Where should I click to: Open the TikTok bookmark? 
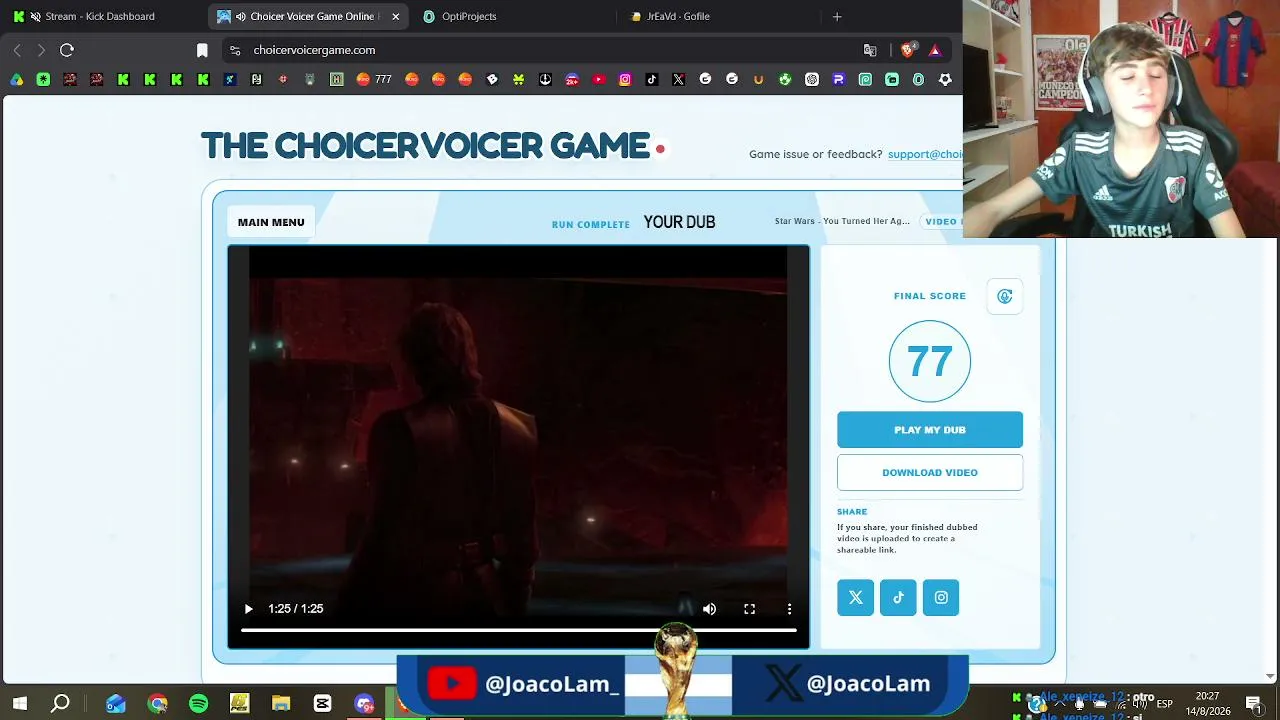pos(652,79)
